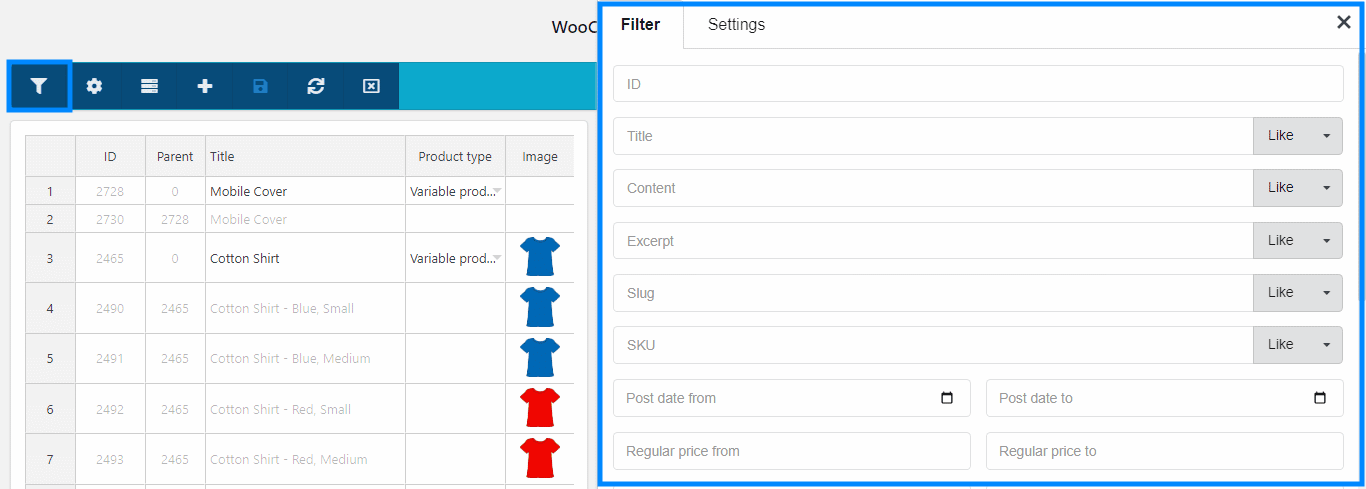The width and height of the screenshot is (1366, 489).
Task: Focus the Title filter field
Action: point(933,136)
